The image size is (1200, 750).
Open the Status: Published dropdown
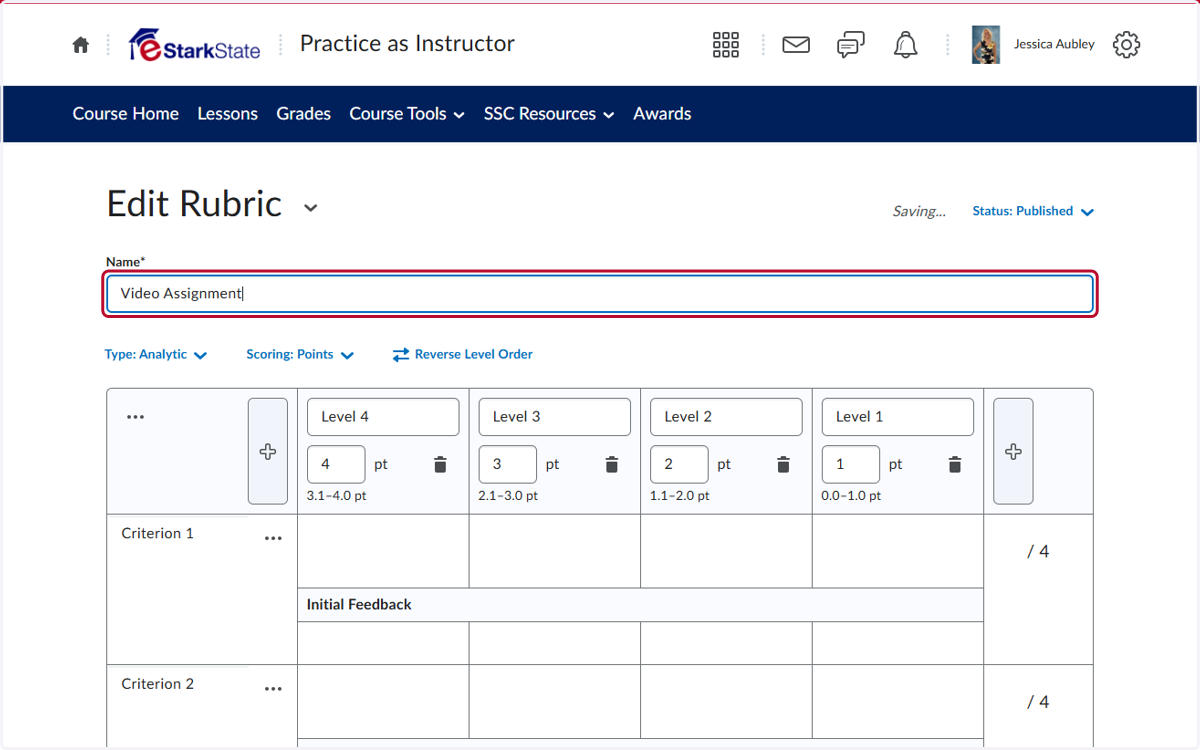(1033, 211)
